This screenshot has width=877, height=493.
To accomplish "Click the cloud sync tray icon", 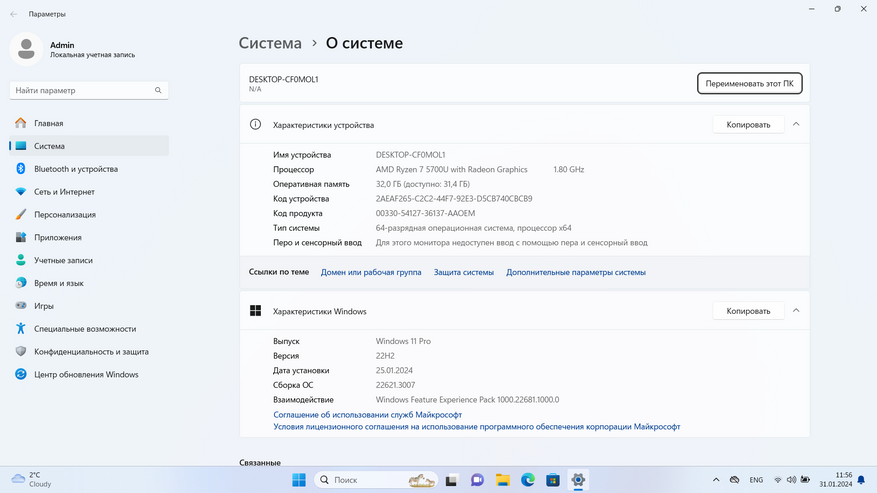I will [x=735, y=480].
